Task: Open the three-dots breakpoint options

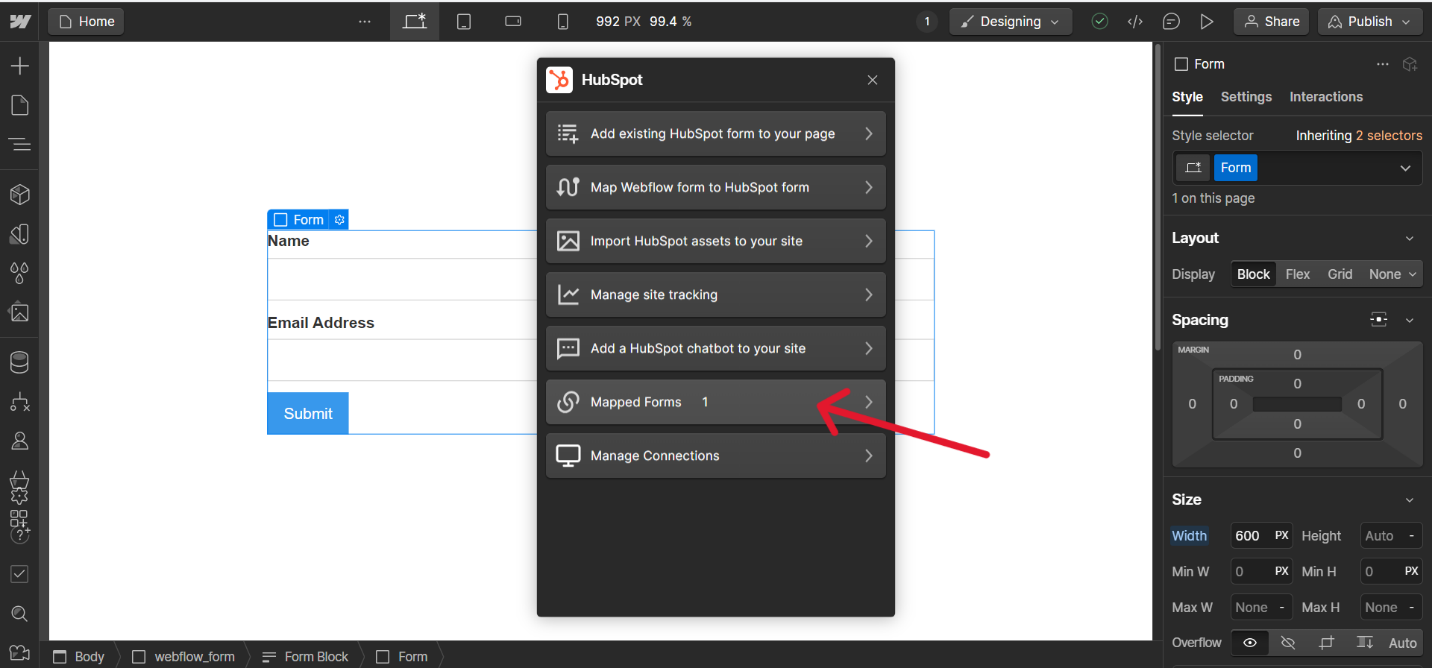Action: (x=365, y=21)
